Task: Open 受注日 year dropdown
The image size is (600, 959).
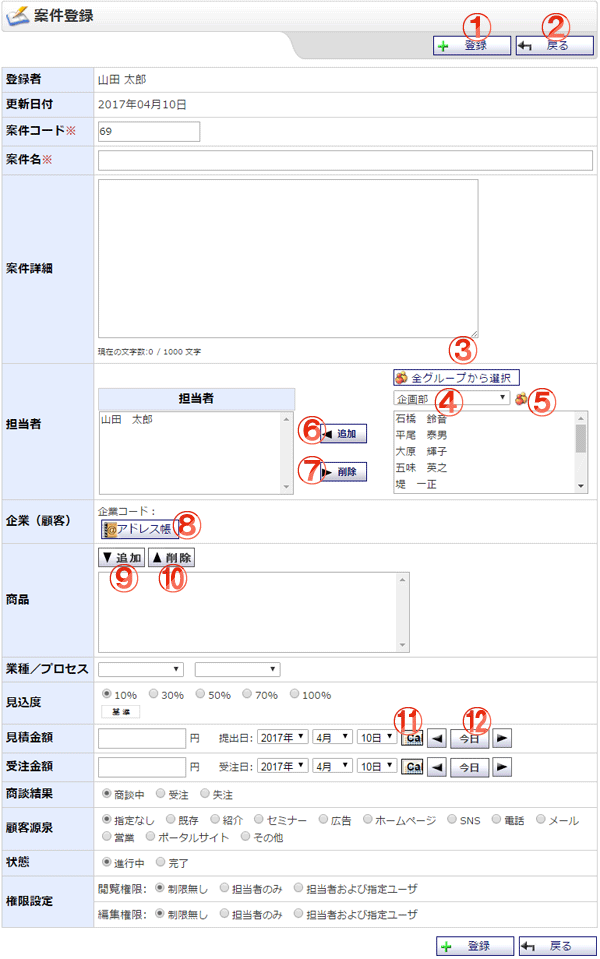Action: point(283,766)
